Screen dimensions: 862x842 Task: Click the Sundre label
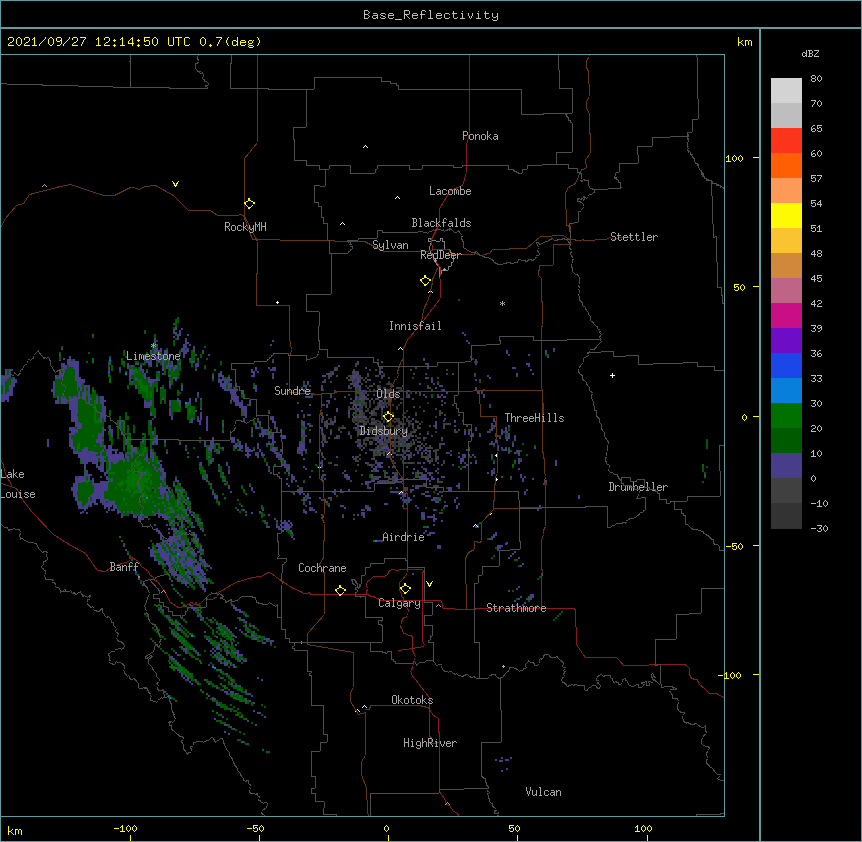[x=292, y=391]
